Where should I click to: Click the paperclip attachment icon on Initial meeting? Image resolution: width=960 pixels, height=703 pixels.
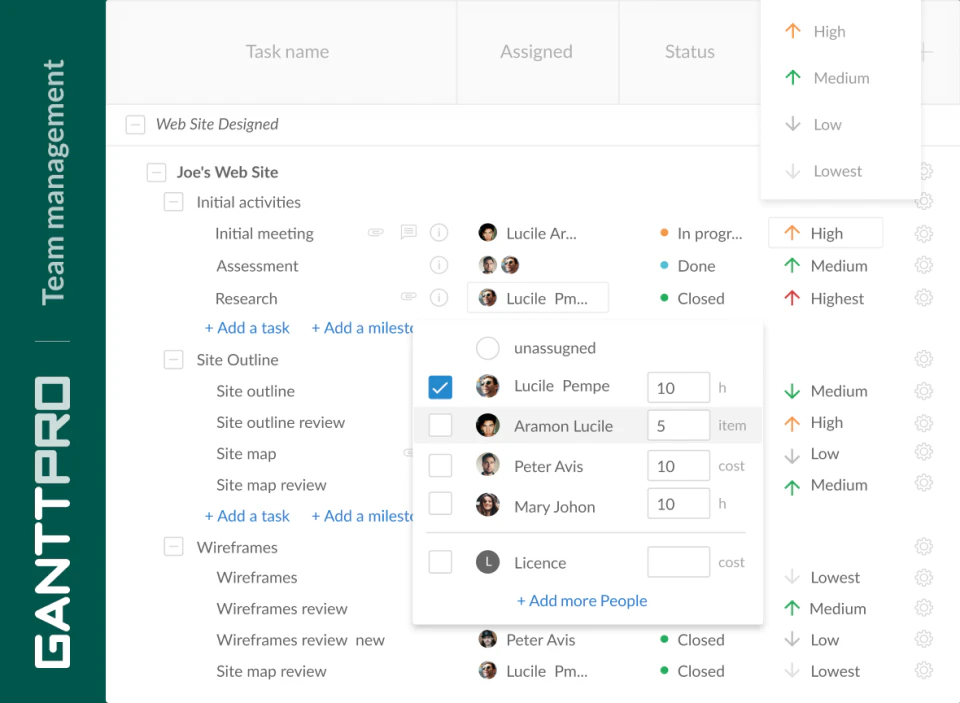coord(375,232)
